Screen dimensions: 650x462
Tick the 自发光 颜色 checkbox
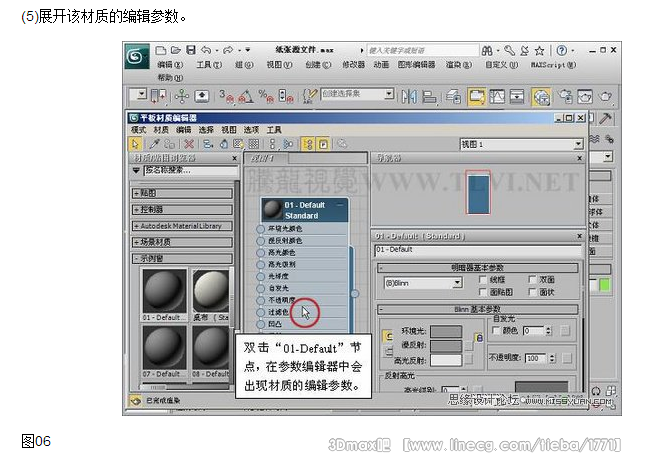click(496, 331)
